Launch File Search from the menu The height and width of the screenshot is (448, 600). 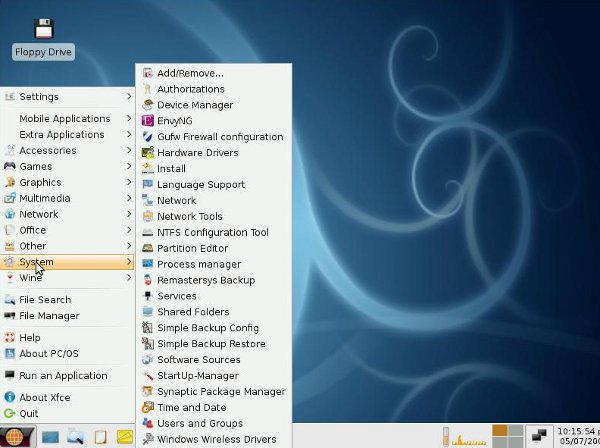67,300
